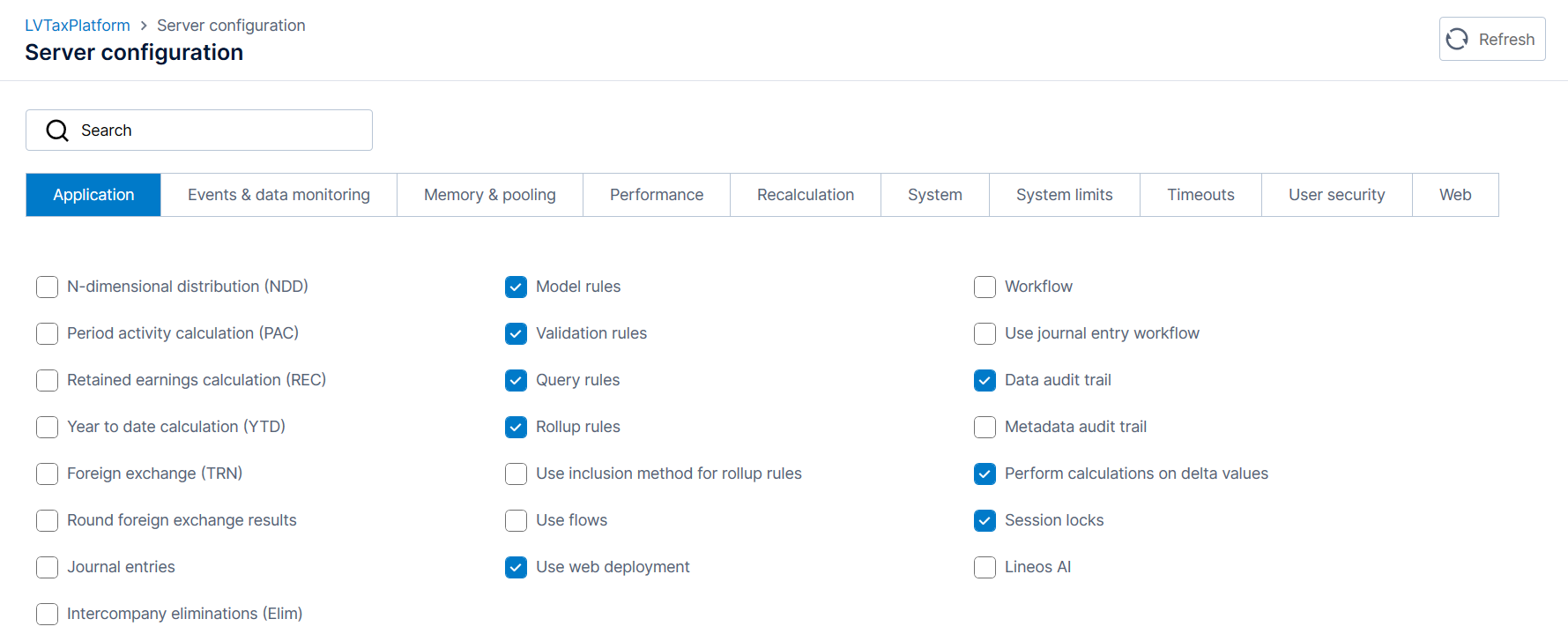Open the Recalculation tab
The height and width of the screenshot is (634, 1568).
806,195
